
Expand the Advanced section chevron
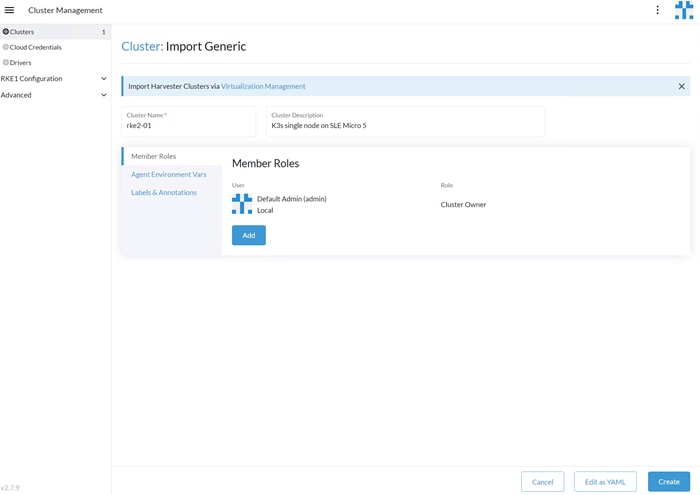tap(104, 95)
